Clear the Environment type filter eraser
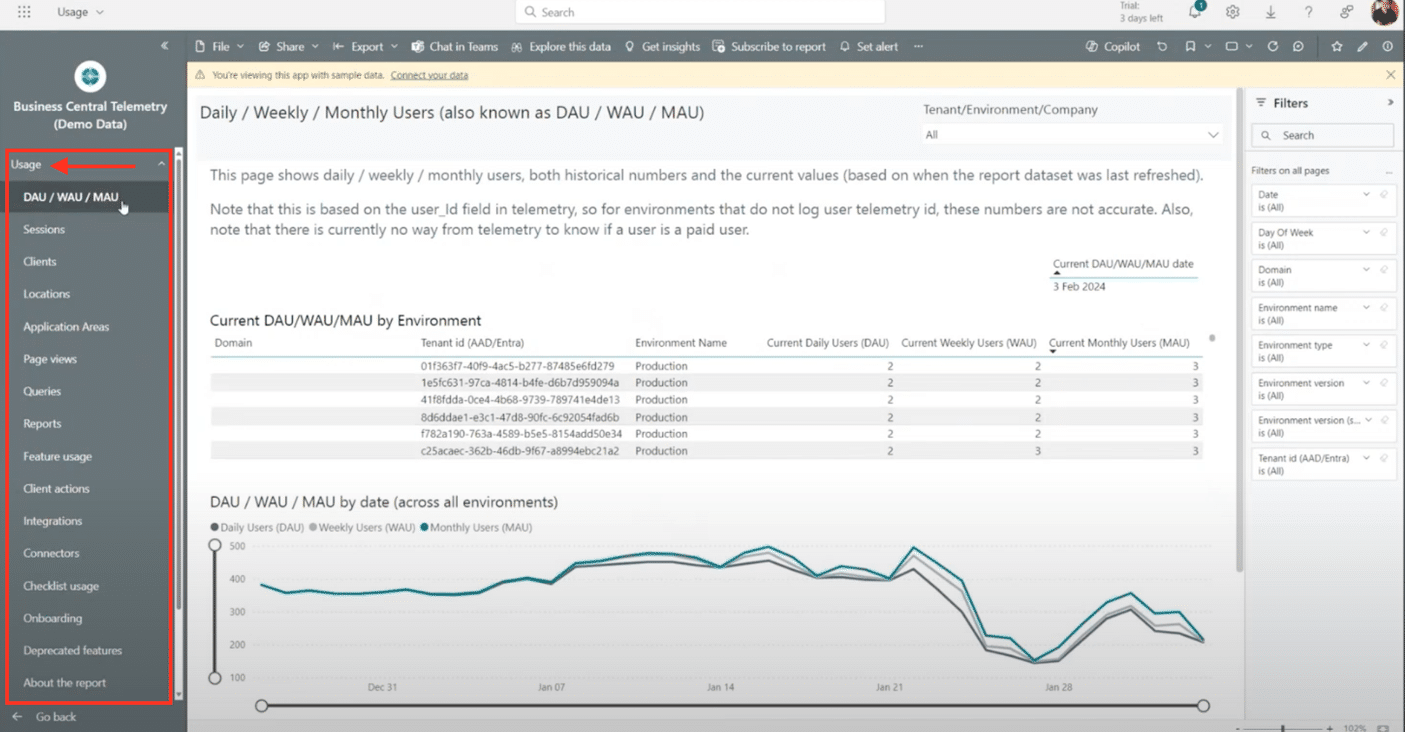 point(1384,345)
